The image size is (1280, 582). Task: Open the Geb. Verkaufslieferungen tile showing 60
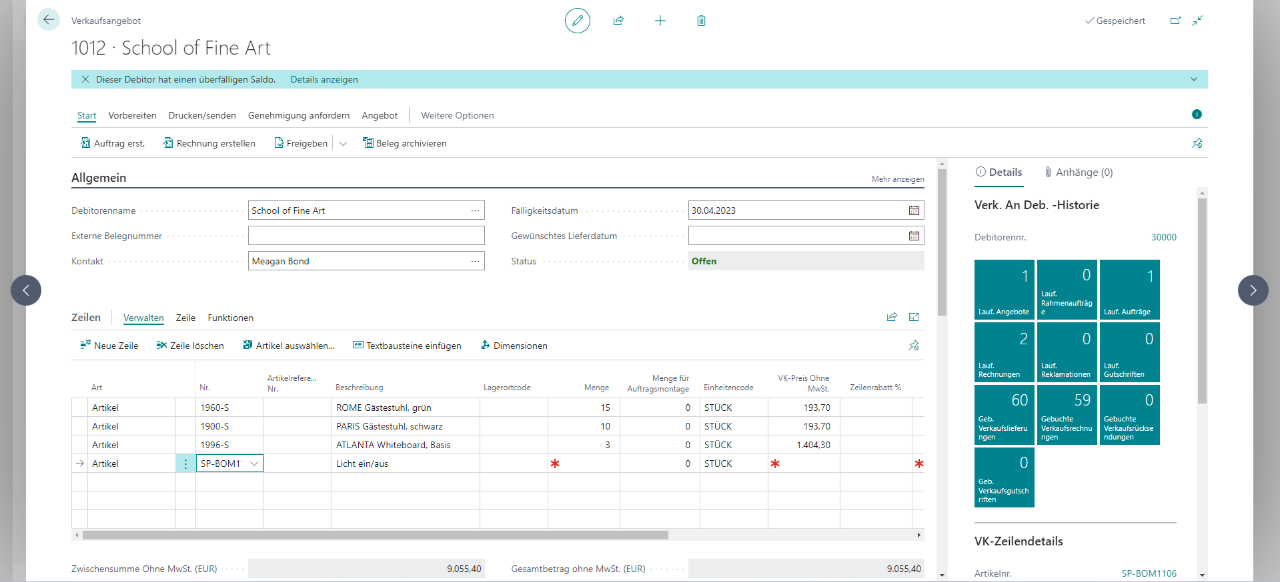tap(1004, 414)
